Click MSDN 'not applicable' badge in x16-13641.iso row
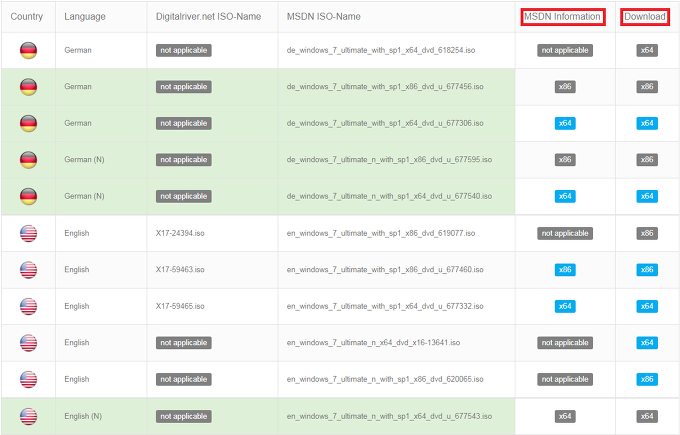Viewport: 680px width, 435px height. pyautogui.click(x=565, y=343)
